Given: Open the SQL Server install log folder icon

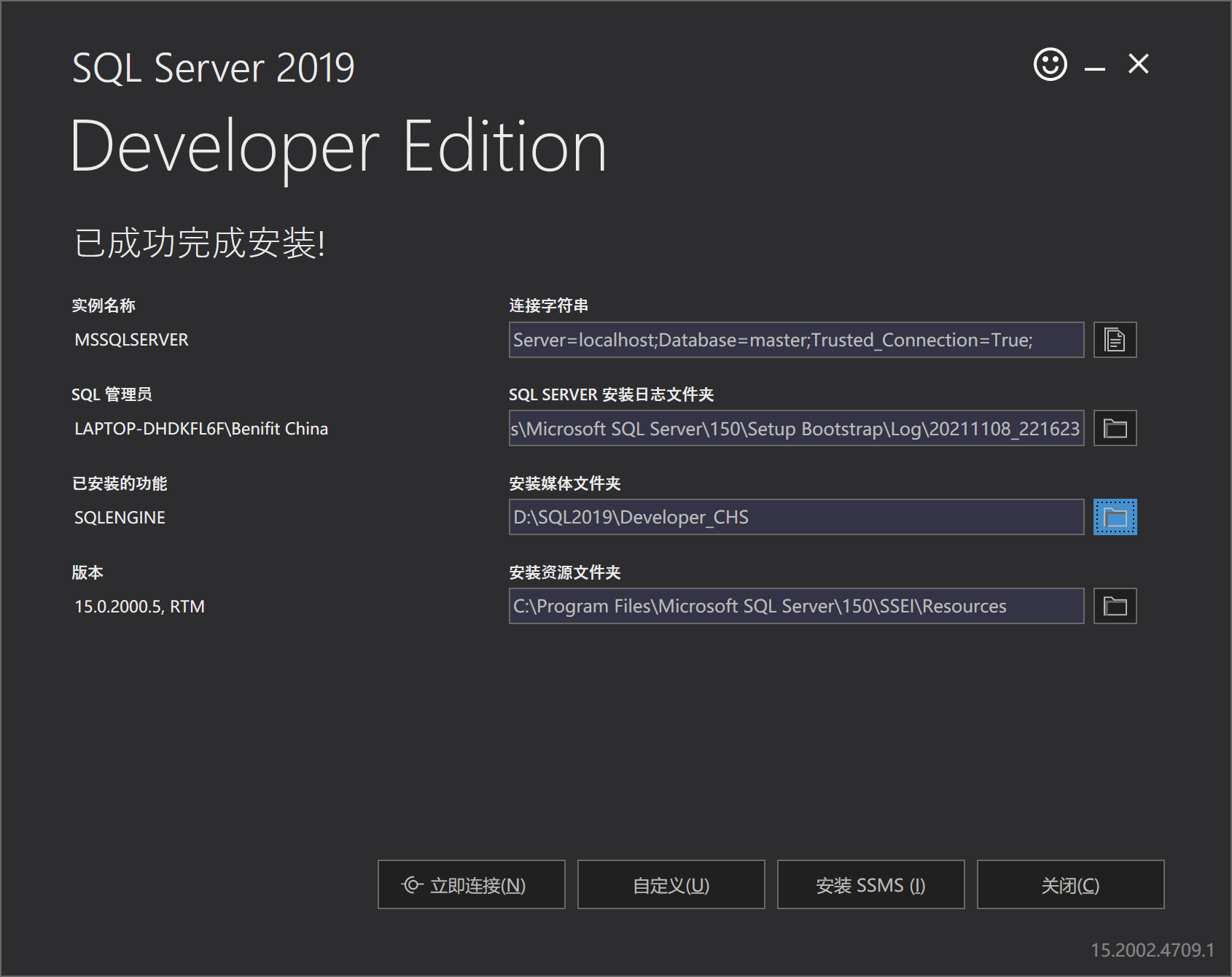Looking at the screenshot, I should pyautogui.click(x=1115, y=429).
